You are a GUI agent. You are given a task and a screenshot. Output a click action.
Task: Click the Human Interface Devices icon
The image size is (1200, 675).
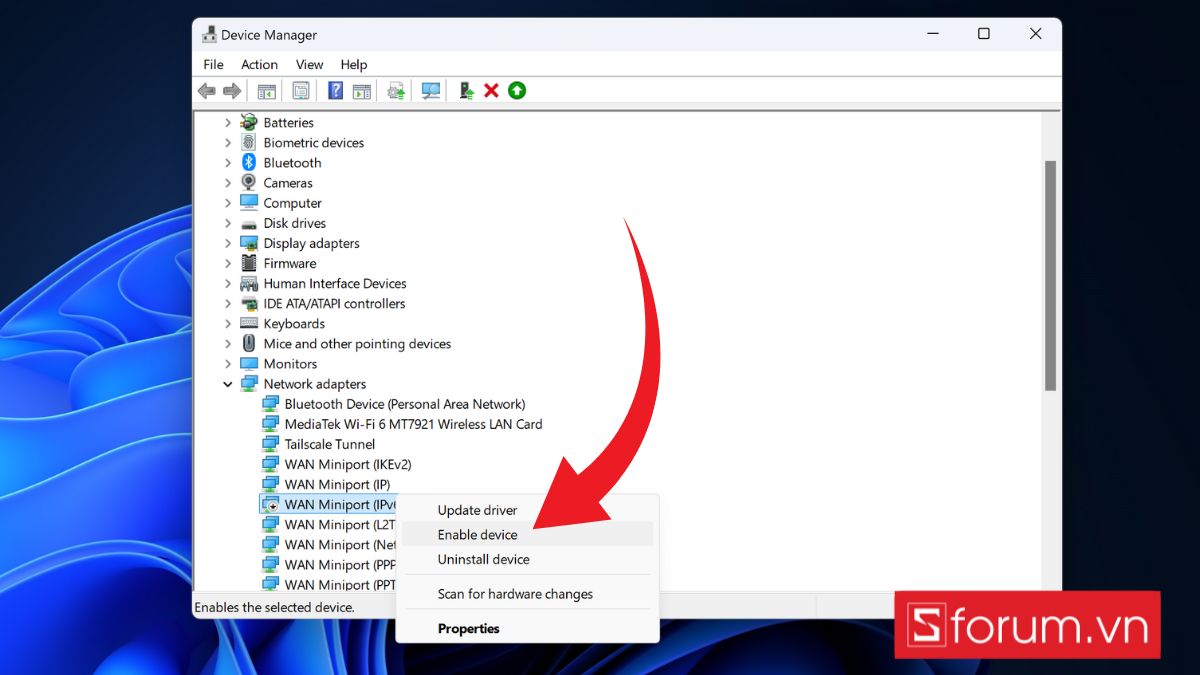pos(249,284)
